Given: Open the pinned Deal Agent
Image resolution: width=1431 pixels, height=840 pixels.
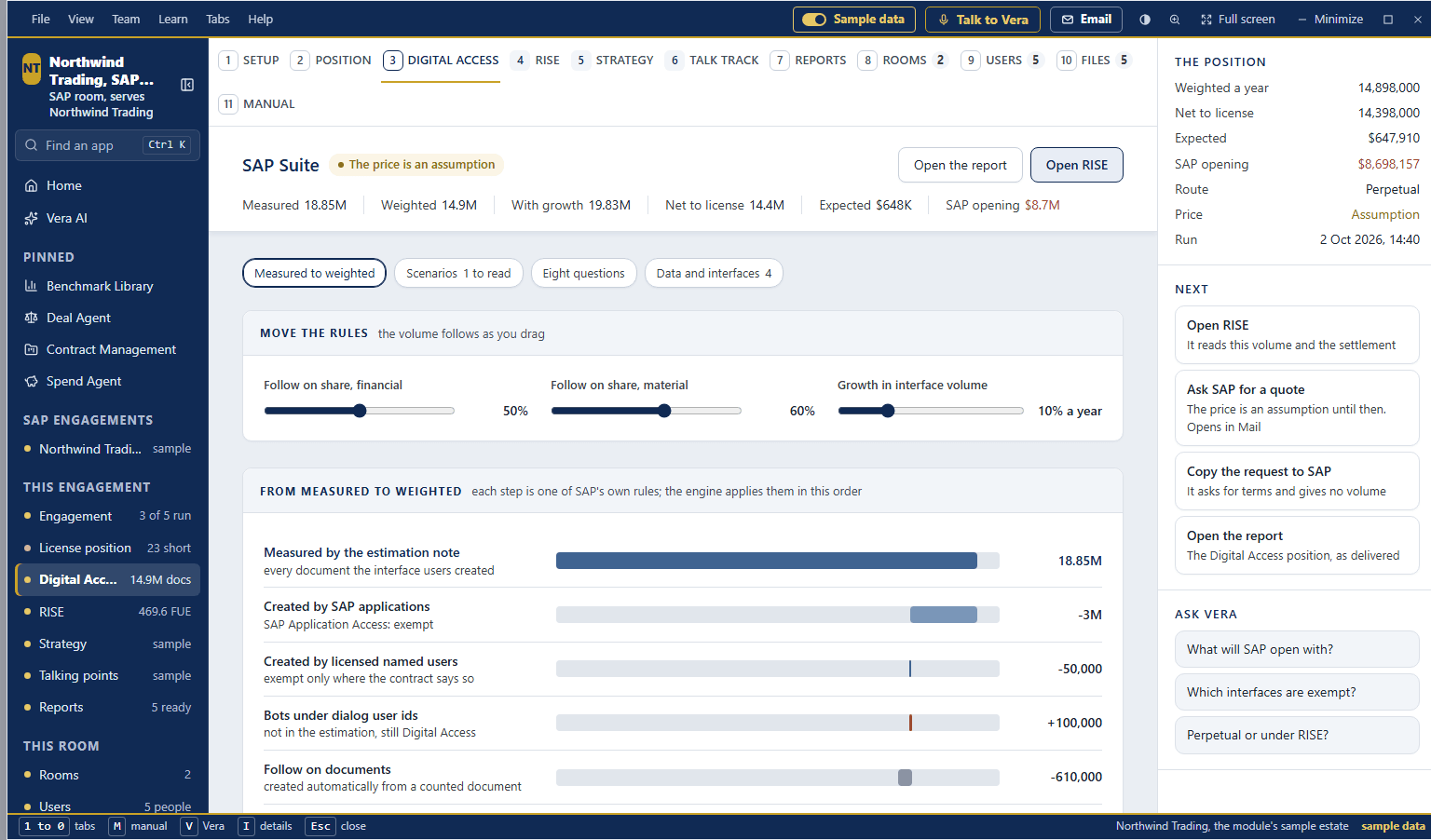Looking at the screenshot, I should coord(107,318).
